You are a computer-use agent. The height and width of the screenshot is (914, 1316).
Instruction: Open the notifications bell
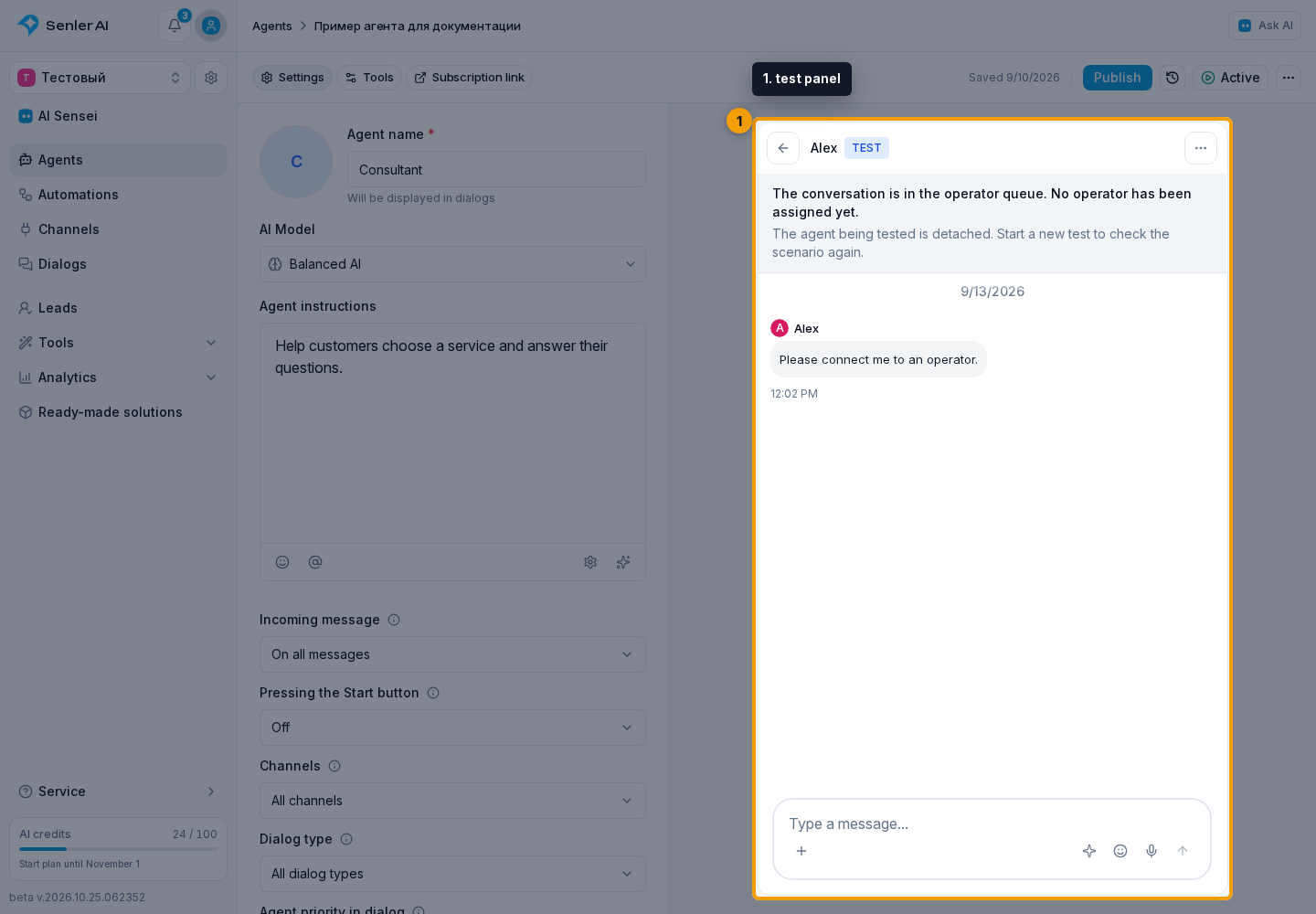[175, 26]
